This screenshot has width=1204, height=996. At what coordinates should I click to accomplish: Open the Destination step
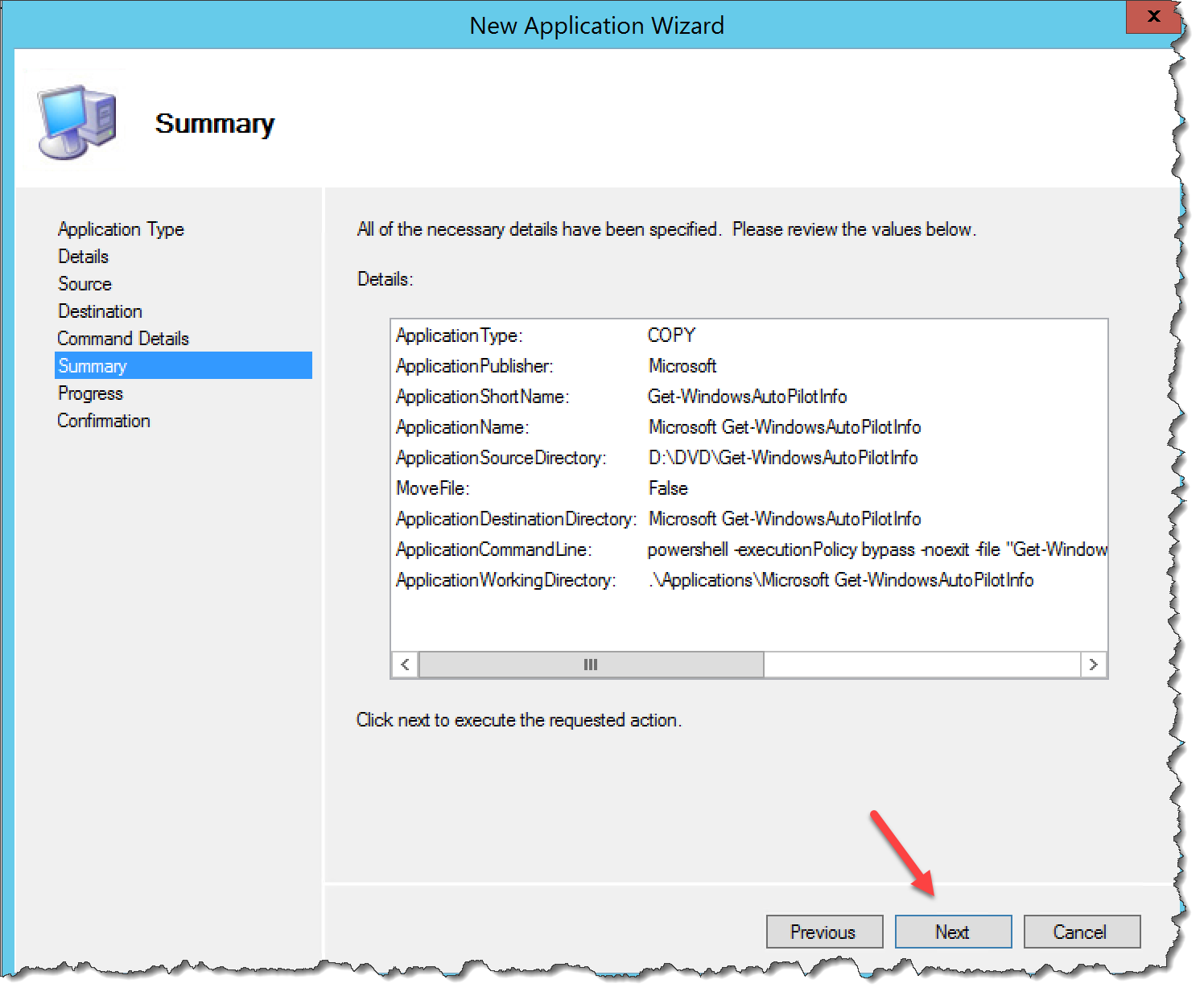tap(100, 311)
